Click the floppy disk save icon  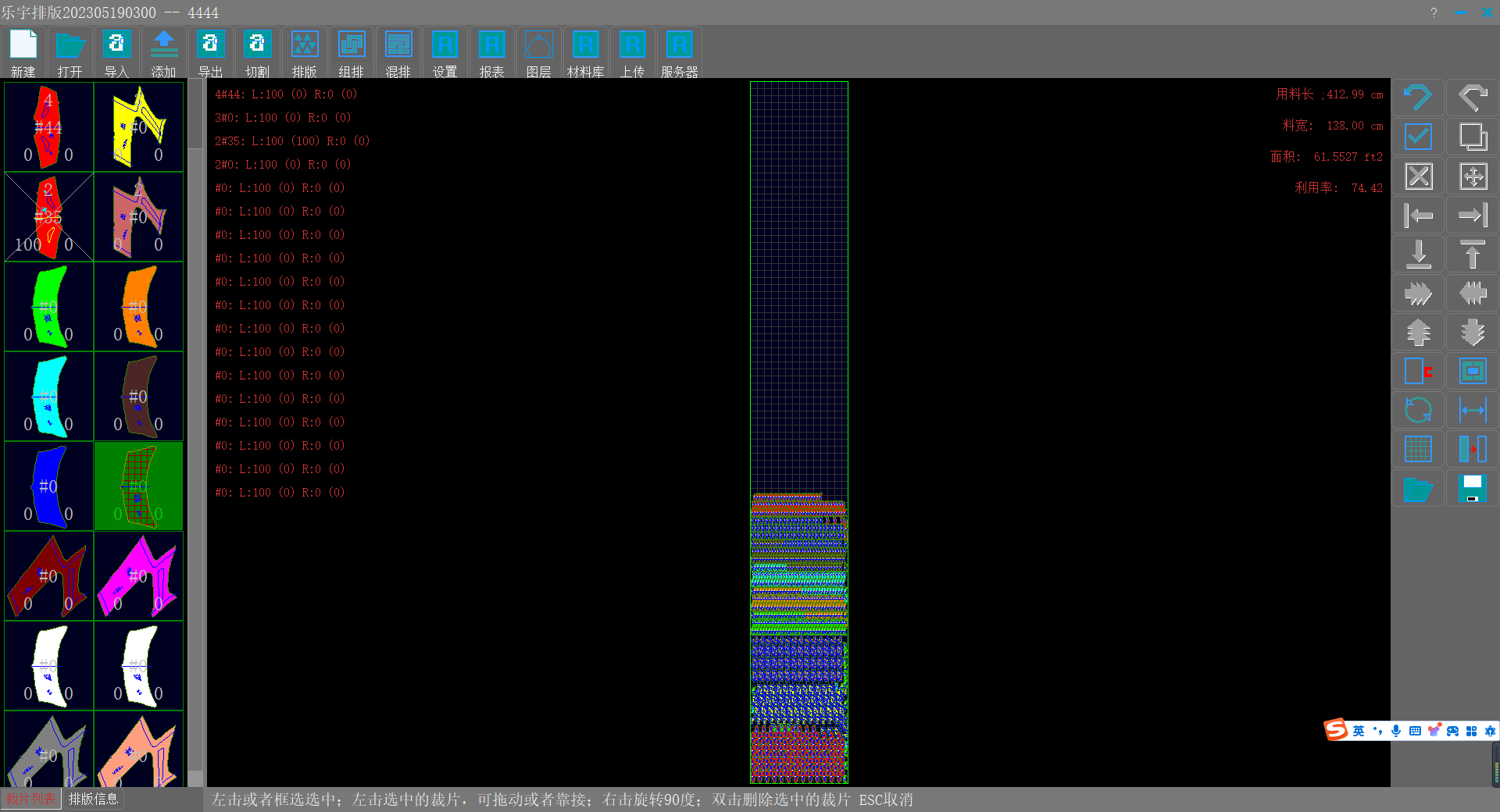pyautogui.click(x=1473, y=489)
